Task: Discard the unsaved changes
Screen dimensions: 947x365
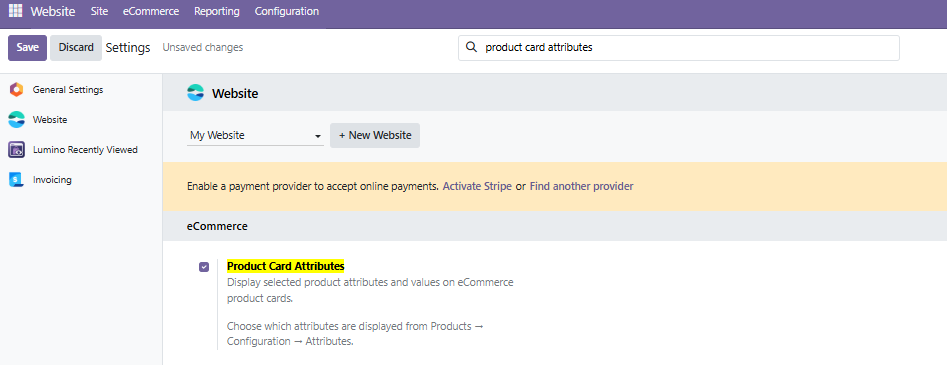Action: tap(76, 48)
